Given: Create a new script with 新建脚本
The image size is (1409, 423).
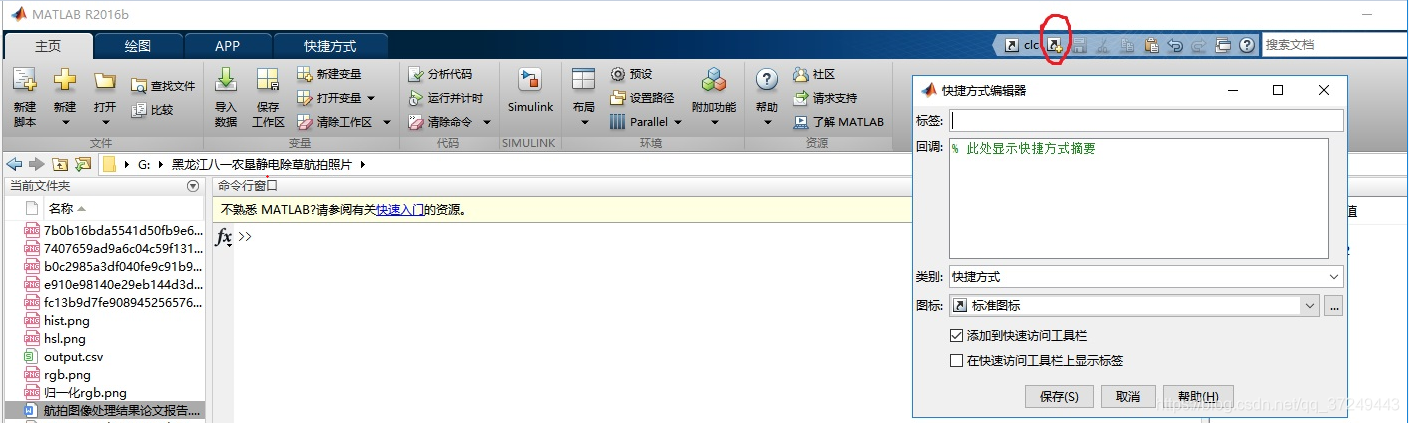Looking at the screenshot, I should (25, 98).
